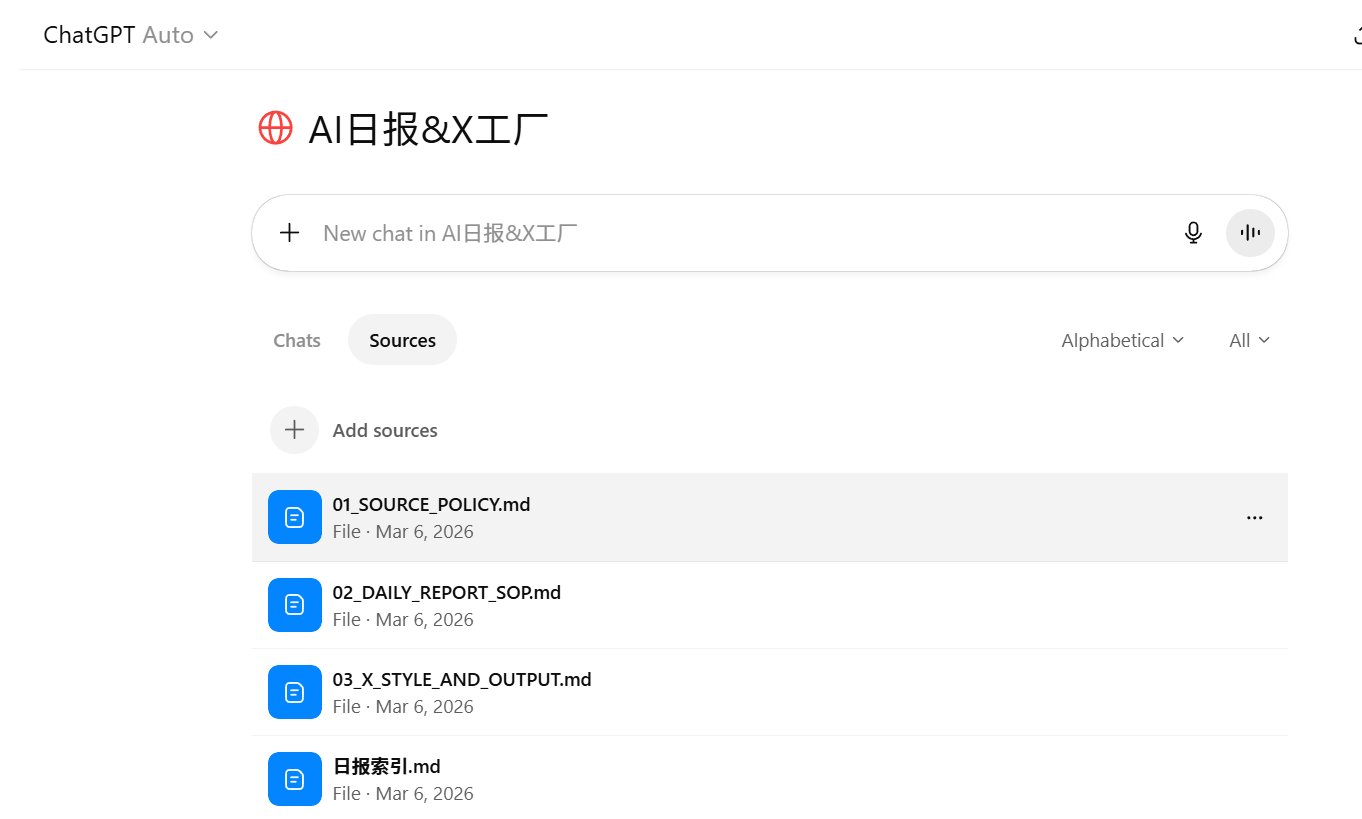Image resolution: width=1362 pixels, height=819 pixels.
Task: Click the file icon for 日报索引.md
Action: (x=295, y=779)
